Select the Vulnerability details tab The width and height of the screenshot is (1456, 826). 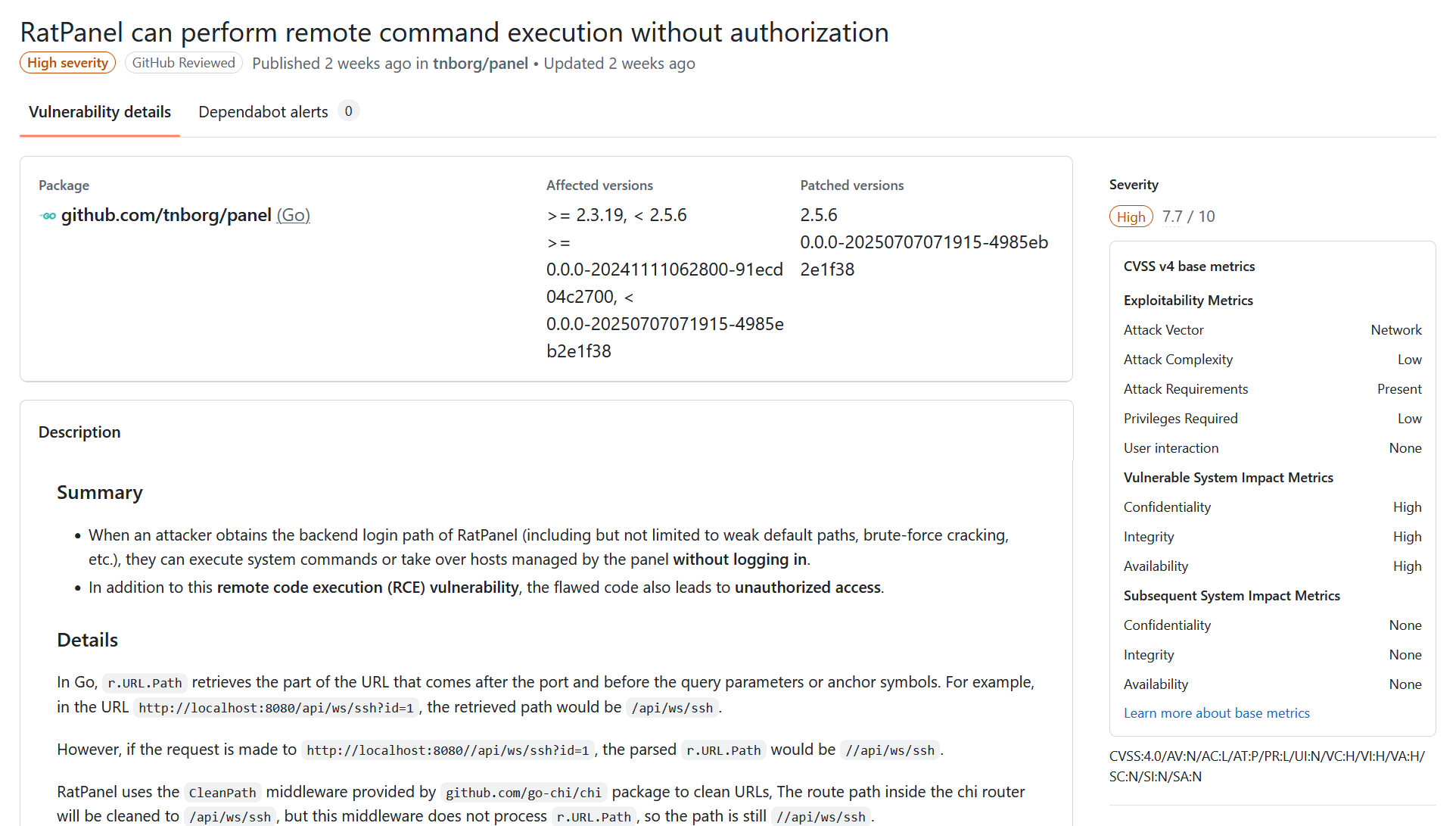100,112
